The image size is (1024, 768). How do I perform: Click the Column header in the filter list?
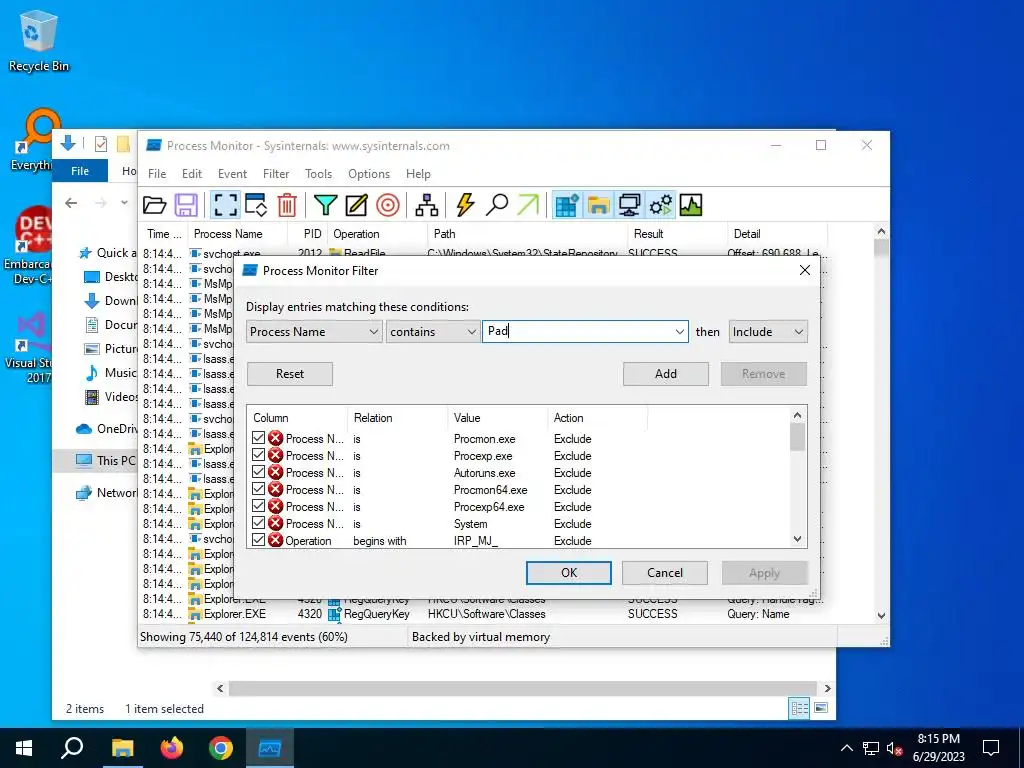click(297, 418)
